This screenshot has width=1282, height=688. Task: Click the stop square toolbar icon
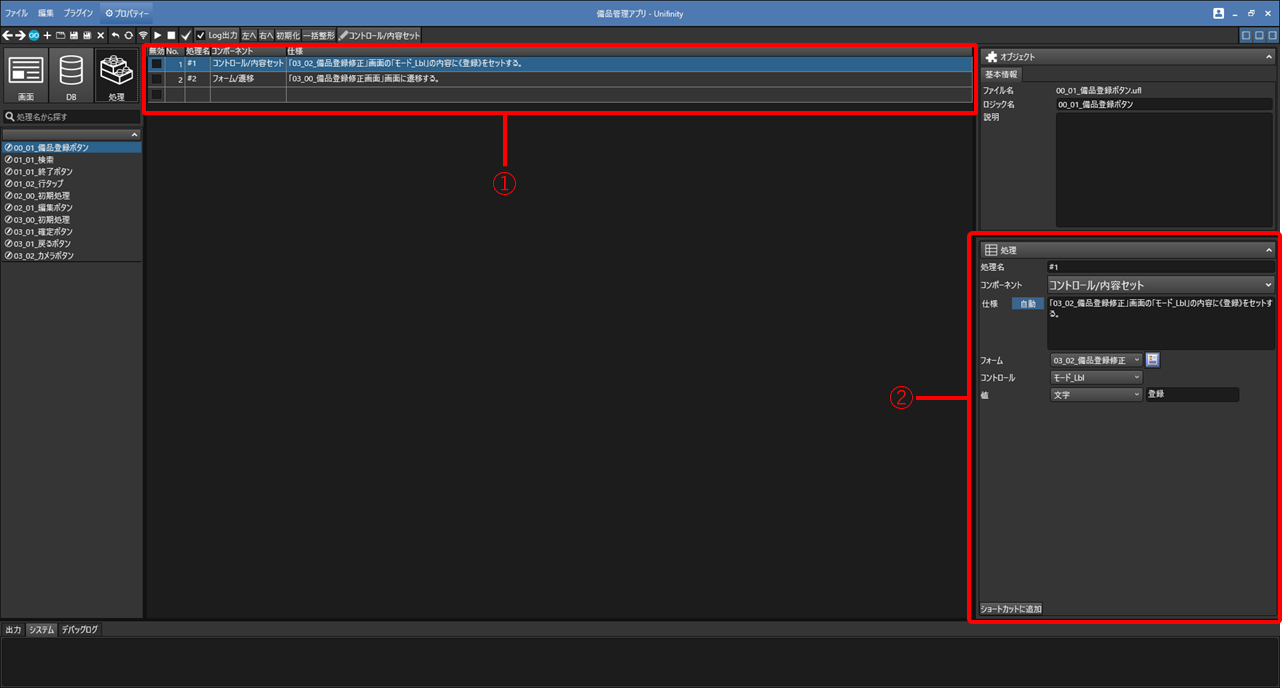point(172,35)
